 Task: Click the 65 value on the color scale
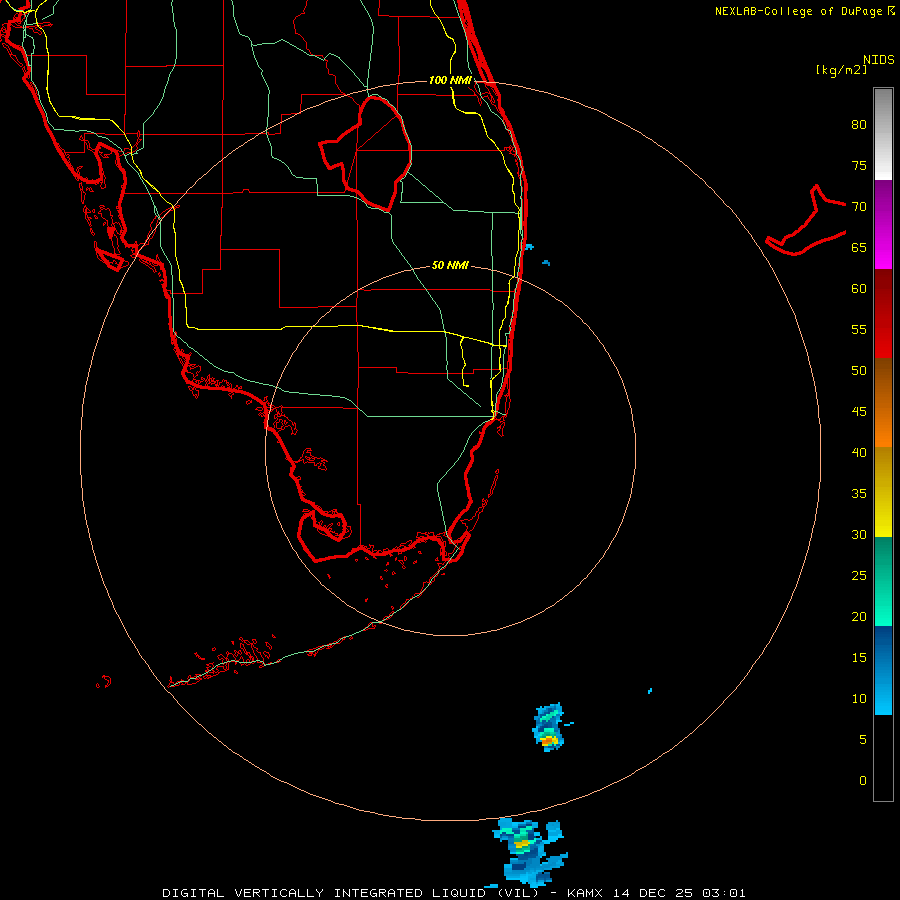tap(859, 247)
